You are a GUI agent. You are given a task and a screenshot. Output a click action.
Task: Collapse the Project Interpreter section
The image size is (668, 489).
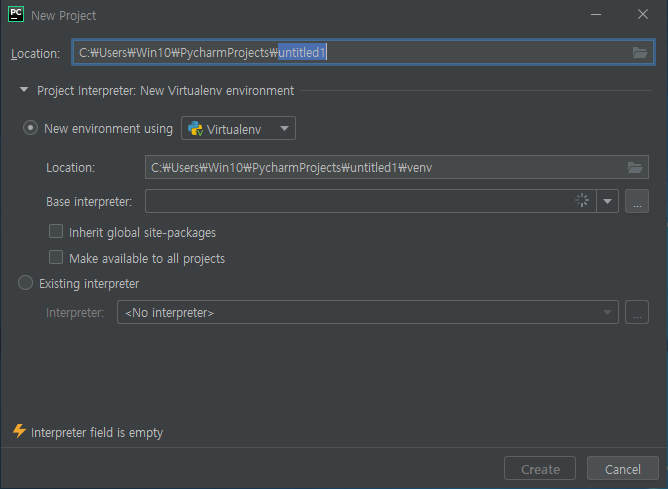[24, 90]
